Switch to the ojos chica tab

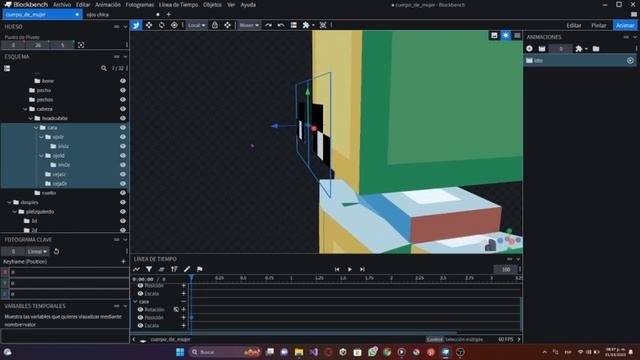pyautogui.click(x=98, y=14)
